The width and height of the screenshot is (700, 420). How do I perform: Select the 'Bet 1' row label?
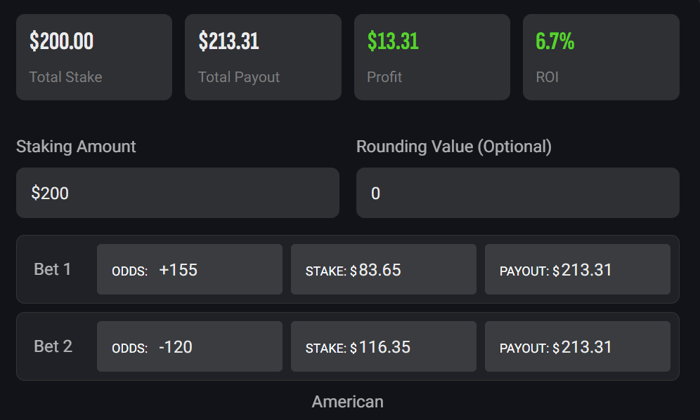[53, 270]
